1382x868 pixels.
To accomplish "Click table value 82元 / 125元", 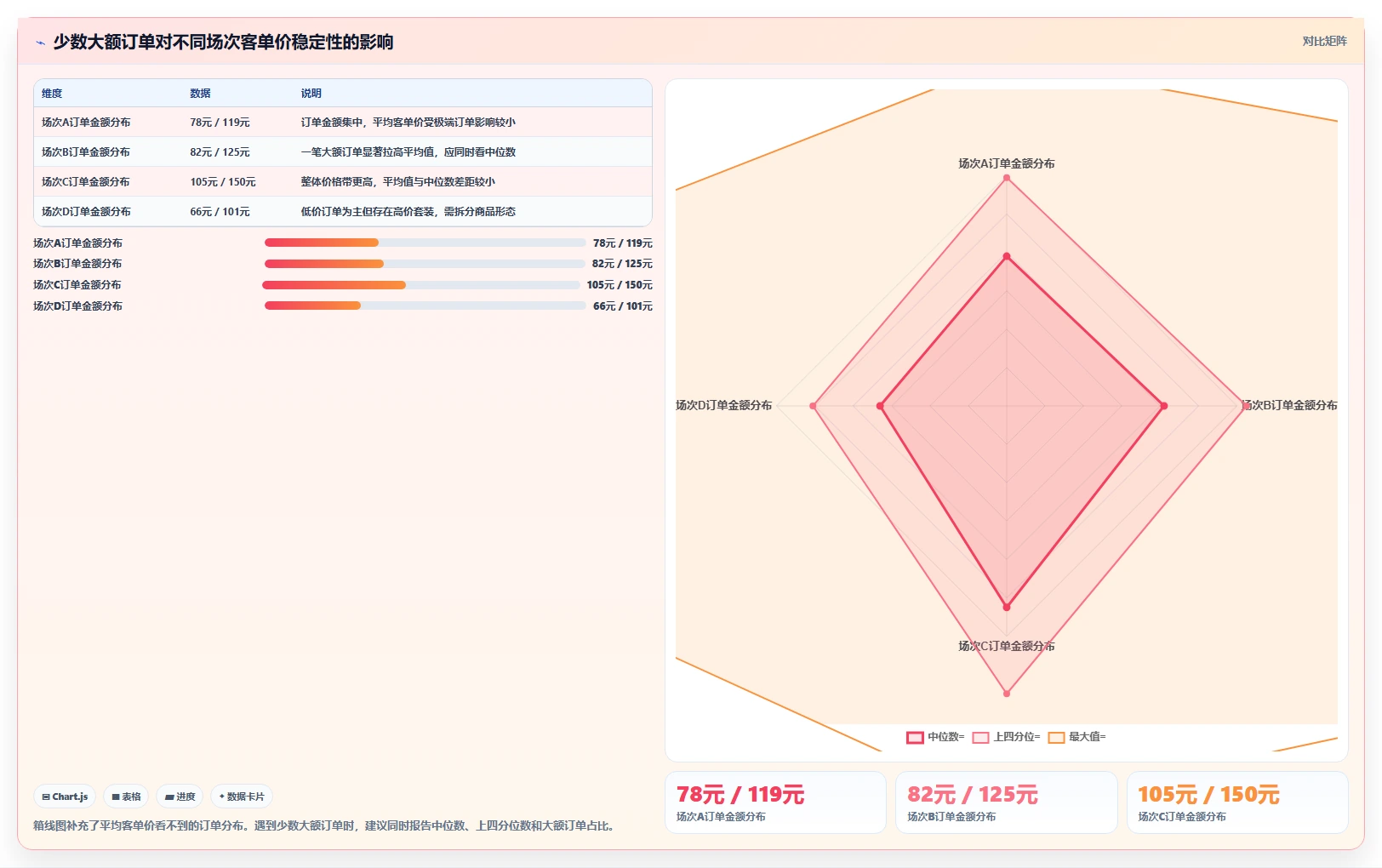I will click(220, 152).
